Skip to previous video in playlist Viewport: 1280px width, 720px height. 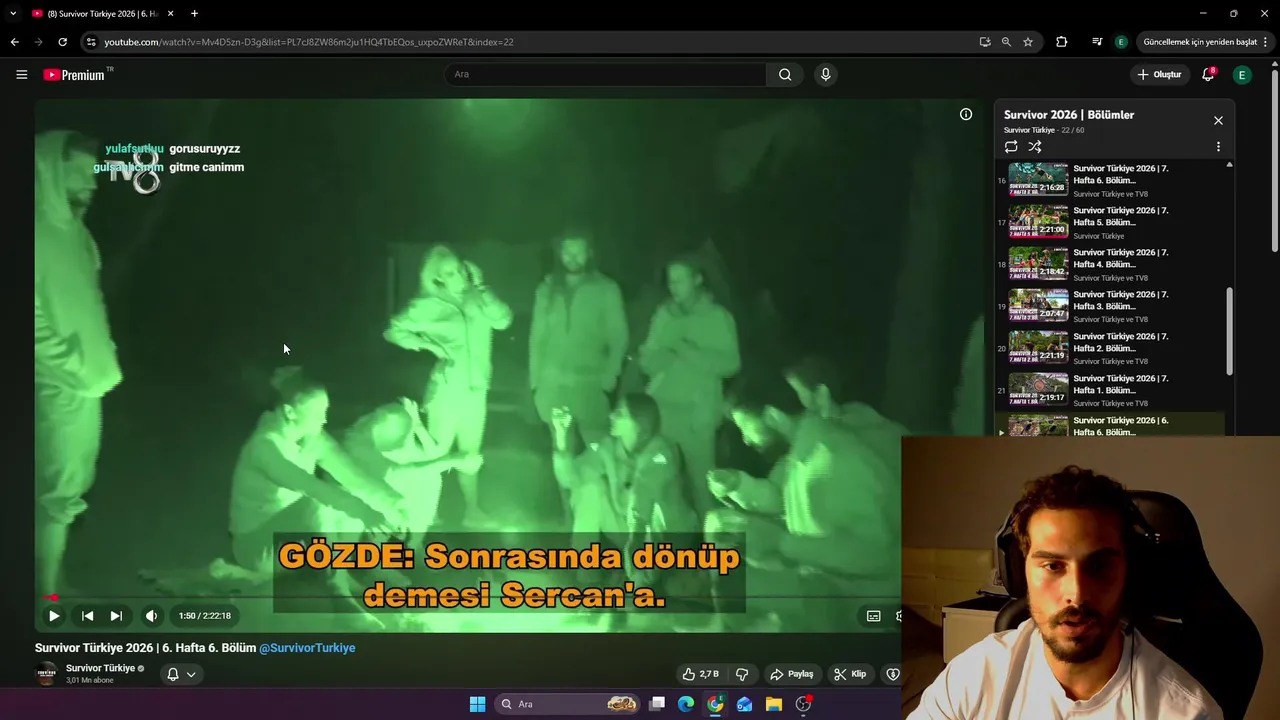point(87,616)
